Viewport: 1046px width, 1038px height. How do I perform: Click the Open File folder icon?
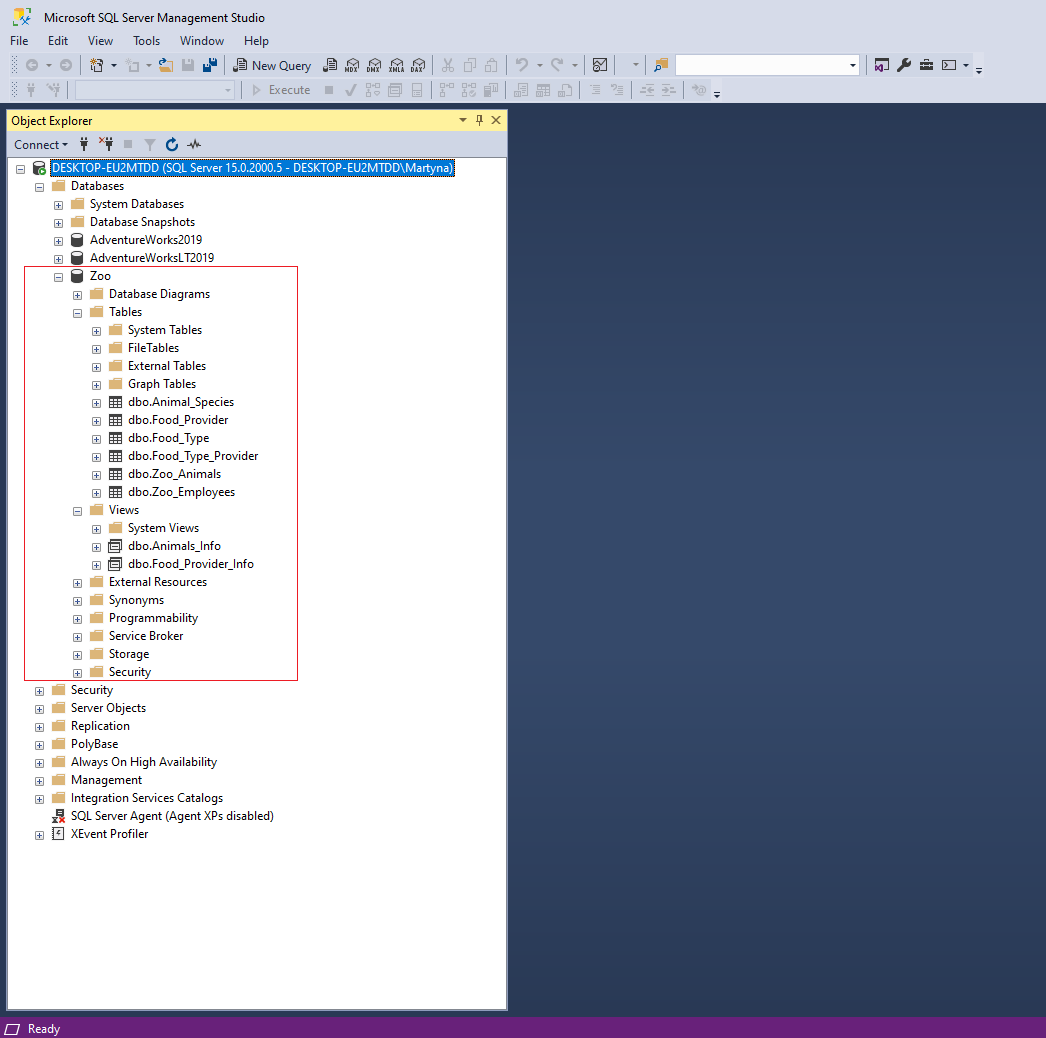click(x=165, y=65)
